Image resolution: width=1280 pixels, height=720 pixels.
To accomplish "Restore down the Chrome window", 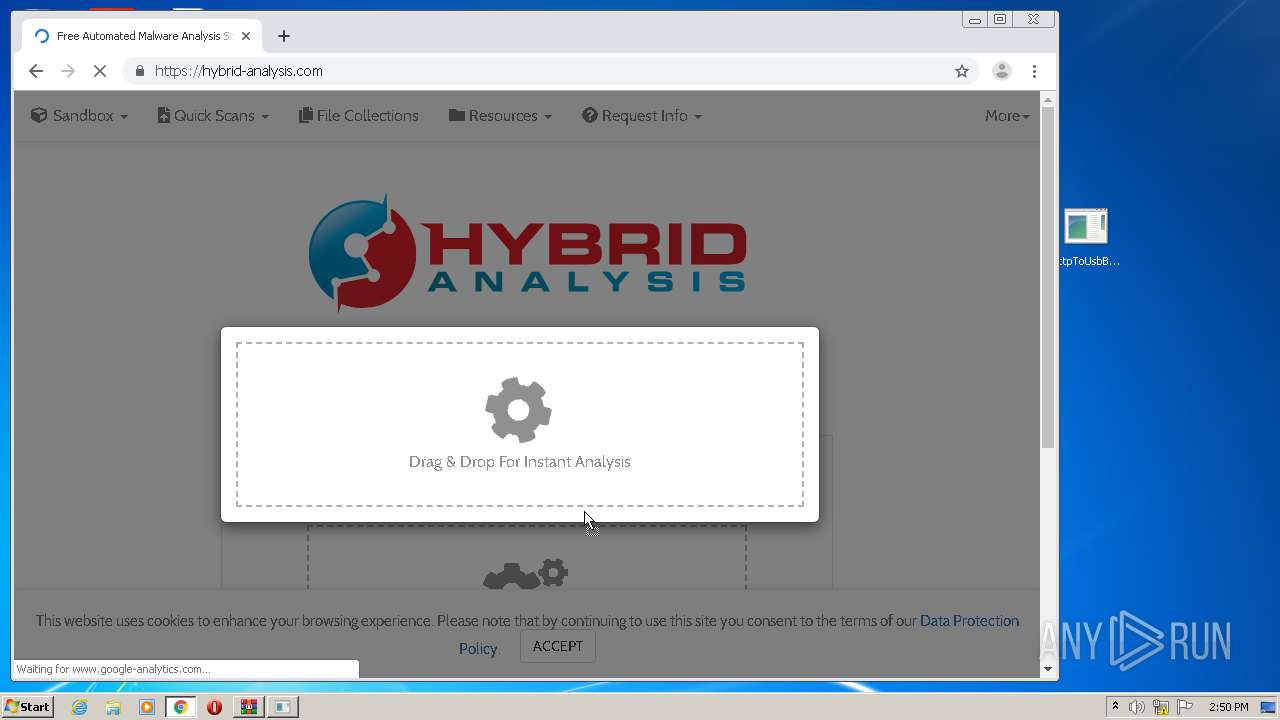I will pos(1000,19).
